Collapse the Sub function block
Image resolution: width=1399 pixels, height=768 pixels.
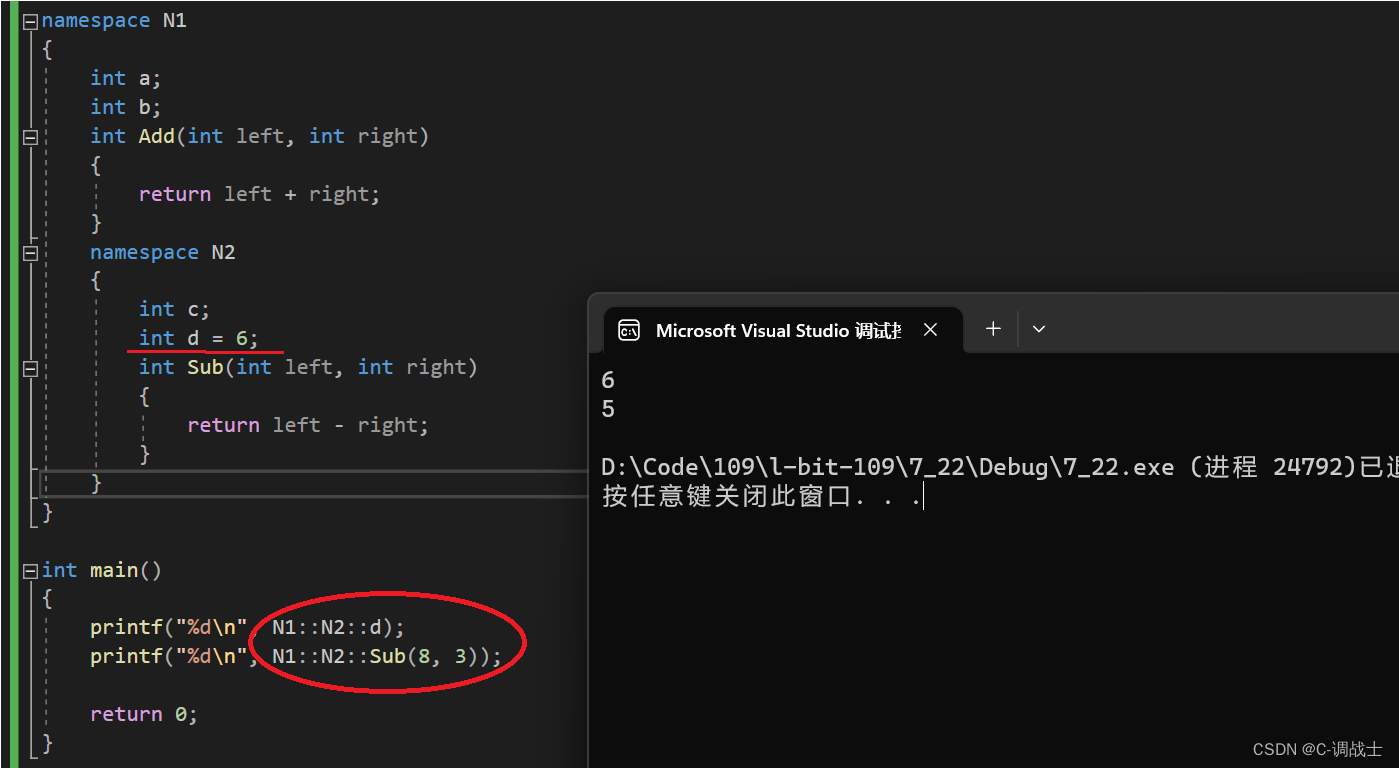(30, 369)
